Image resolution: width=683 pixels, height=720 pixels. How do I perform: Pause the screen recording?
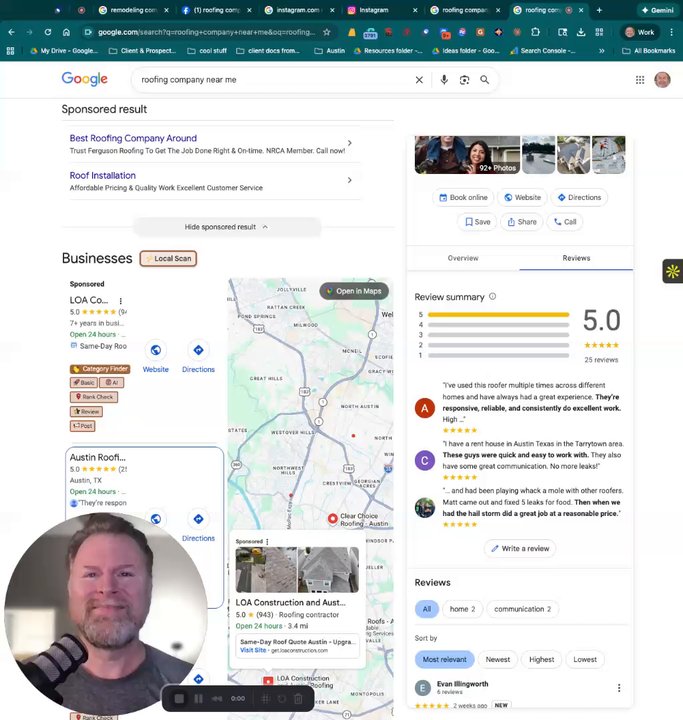198,698
